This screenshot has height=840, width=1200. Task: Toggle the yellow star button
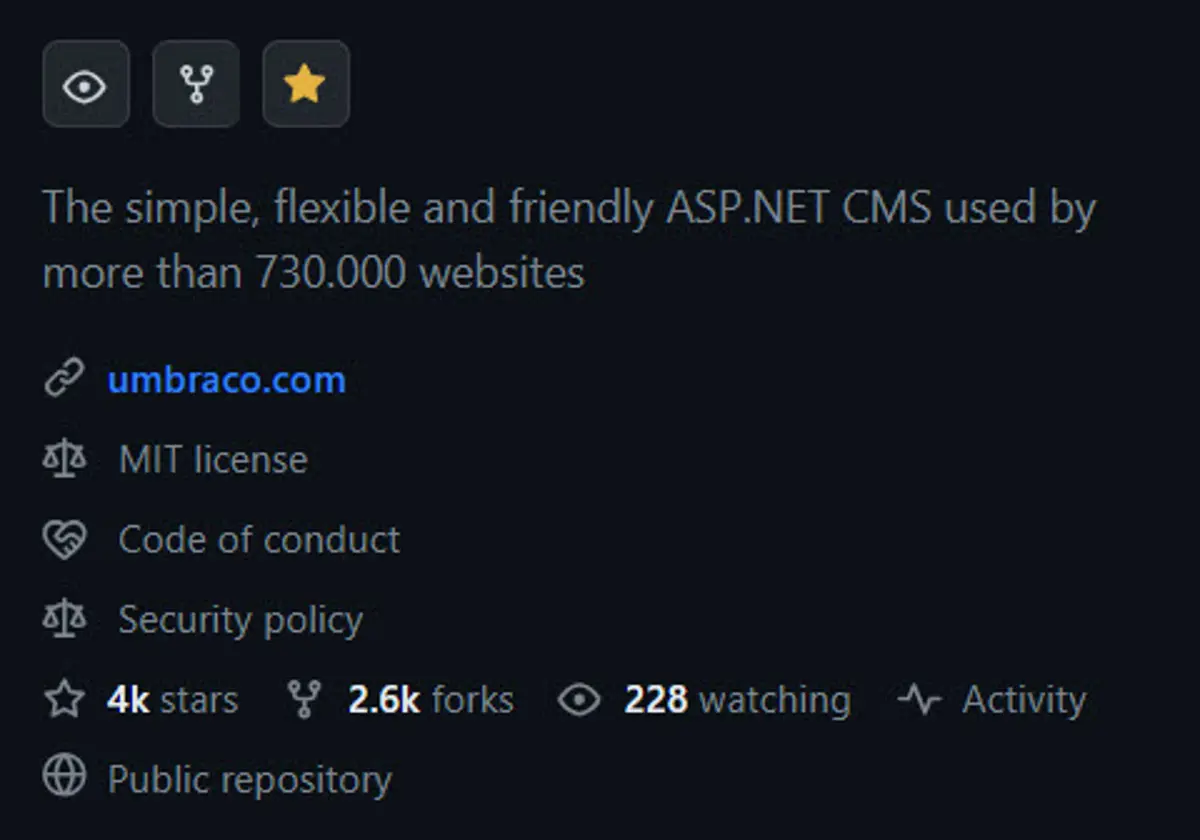305,85
